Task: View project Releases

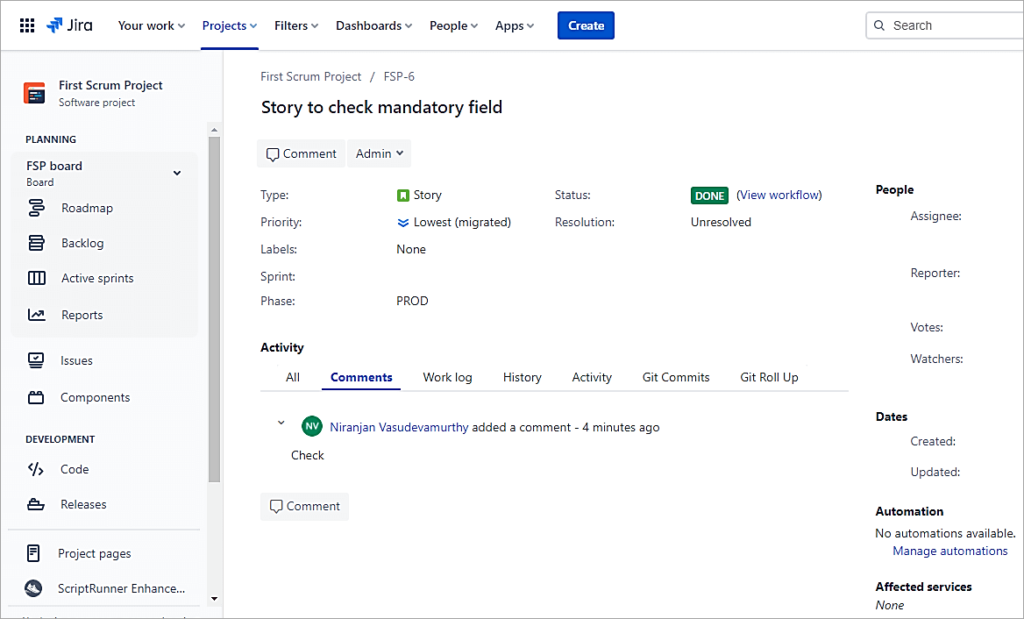Action: 83,504
